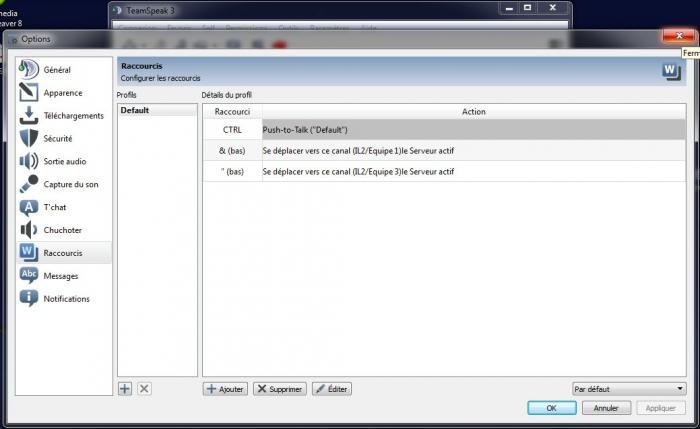Open Téléchargements section label

coord(74,116)
